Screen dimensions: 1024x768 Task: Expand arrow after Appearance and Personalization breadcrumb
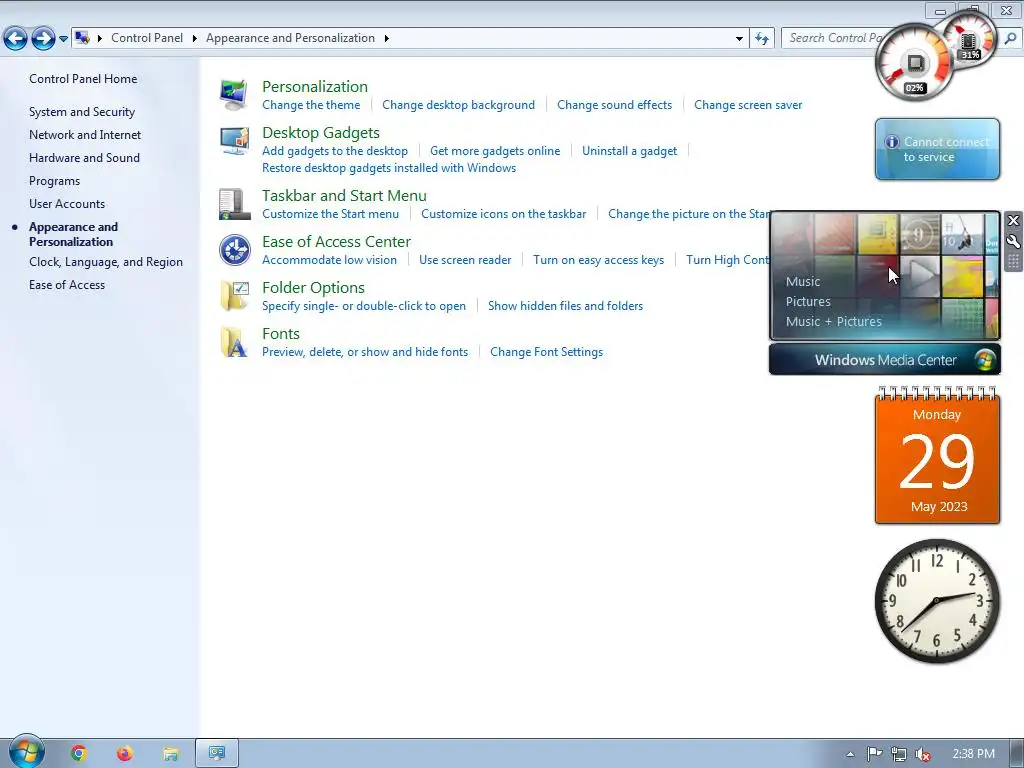click(387, 39)
